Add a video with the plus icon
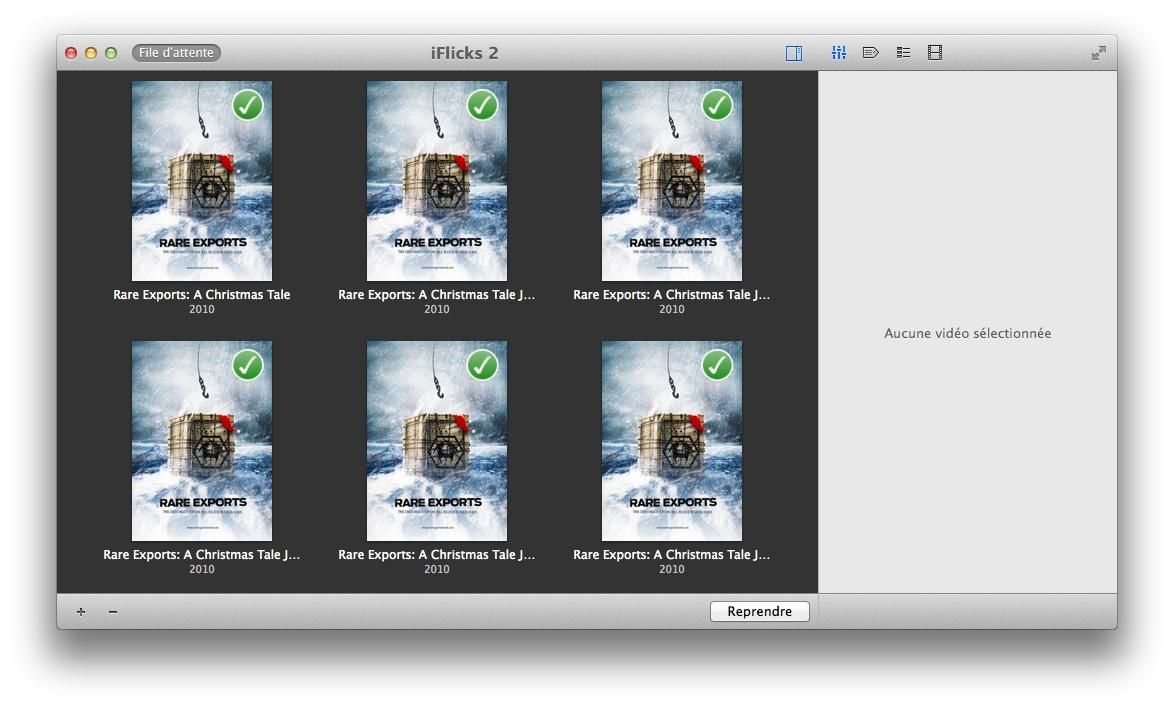 pos(81,612)
